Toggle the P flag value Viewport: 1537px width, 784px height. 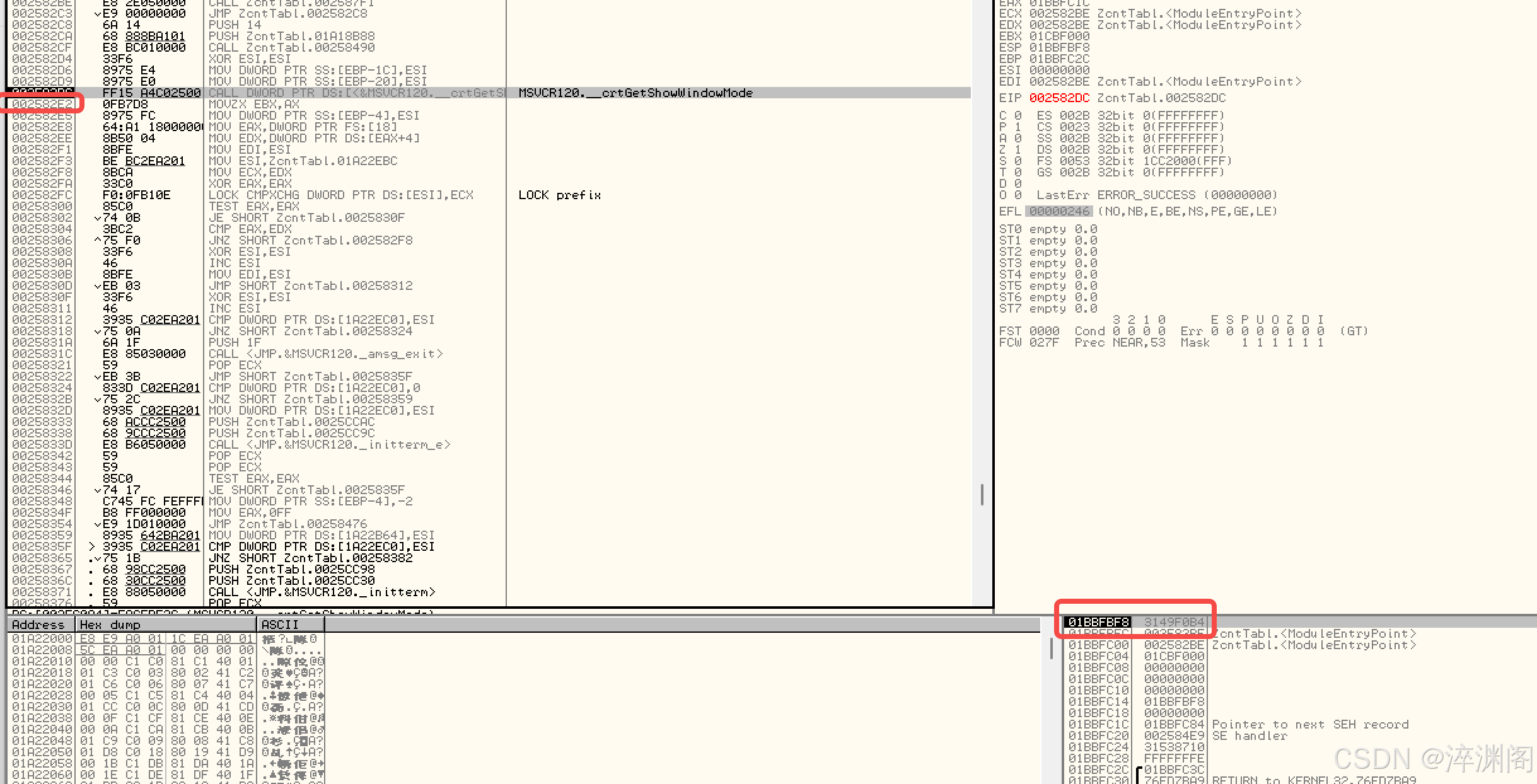(x=1018, y=127)
